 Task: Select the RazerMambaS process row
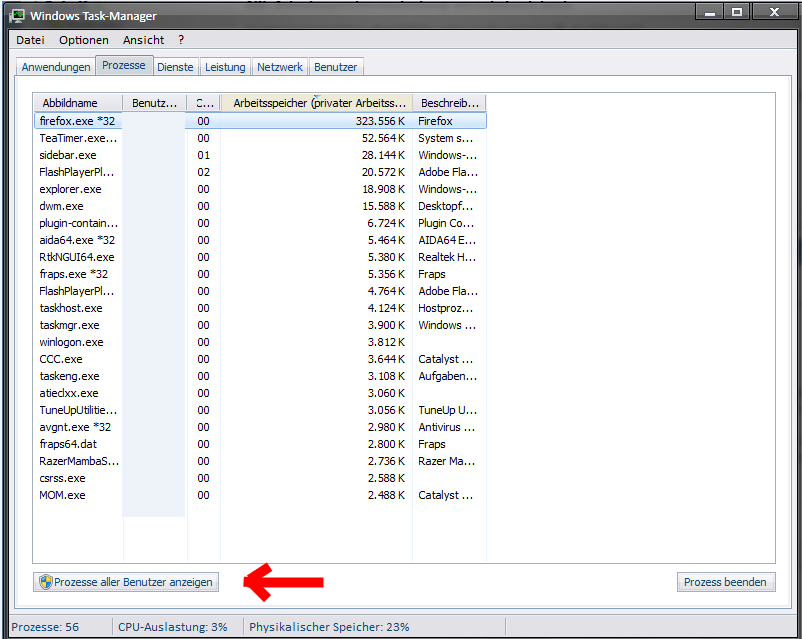coord(260,461)
